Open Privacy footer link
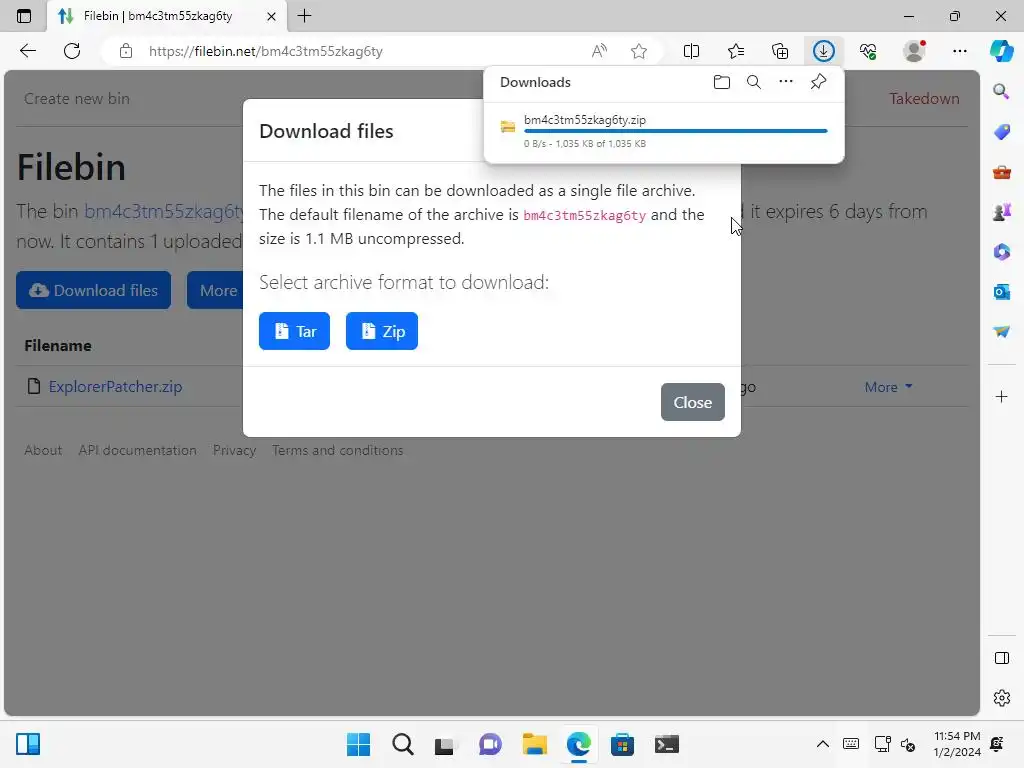This screenshot has width=1024, height=768. [234, 450]
